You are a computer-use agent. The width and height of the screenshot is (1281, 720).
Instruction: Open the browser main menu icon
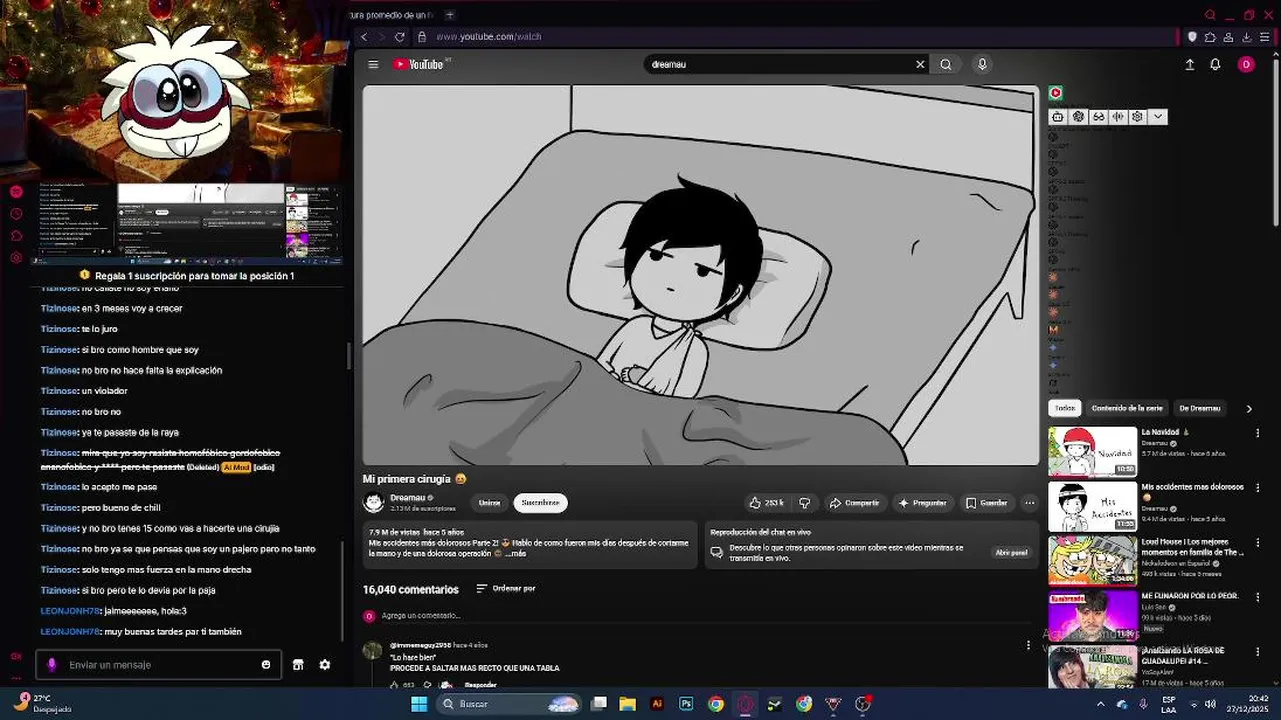click(1264, 37)
